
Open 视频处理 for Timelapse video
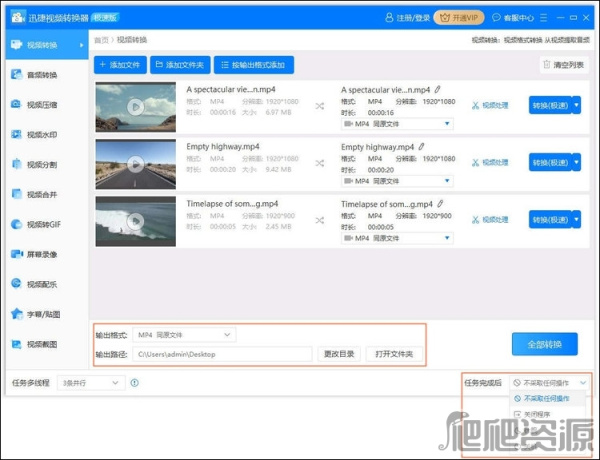490,219
